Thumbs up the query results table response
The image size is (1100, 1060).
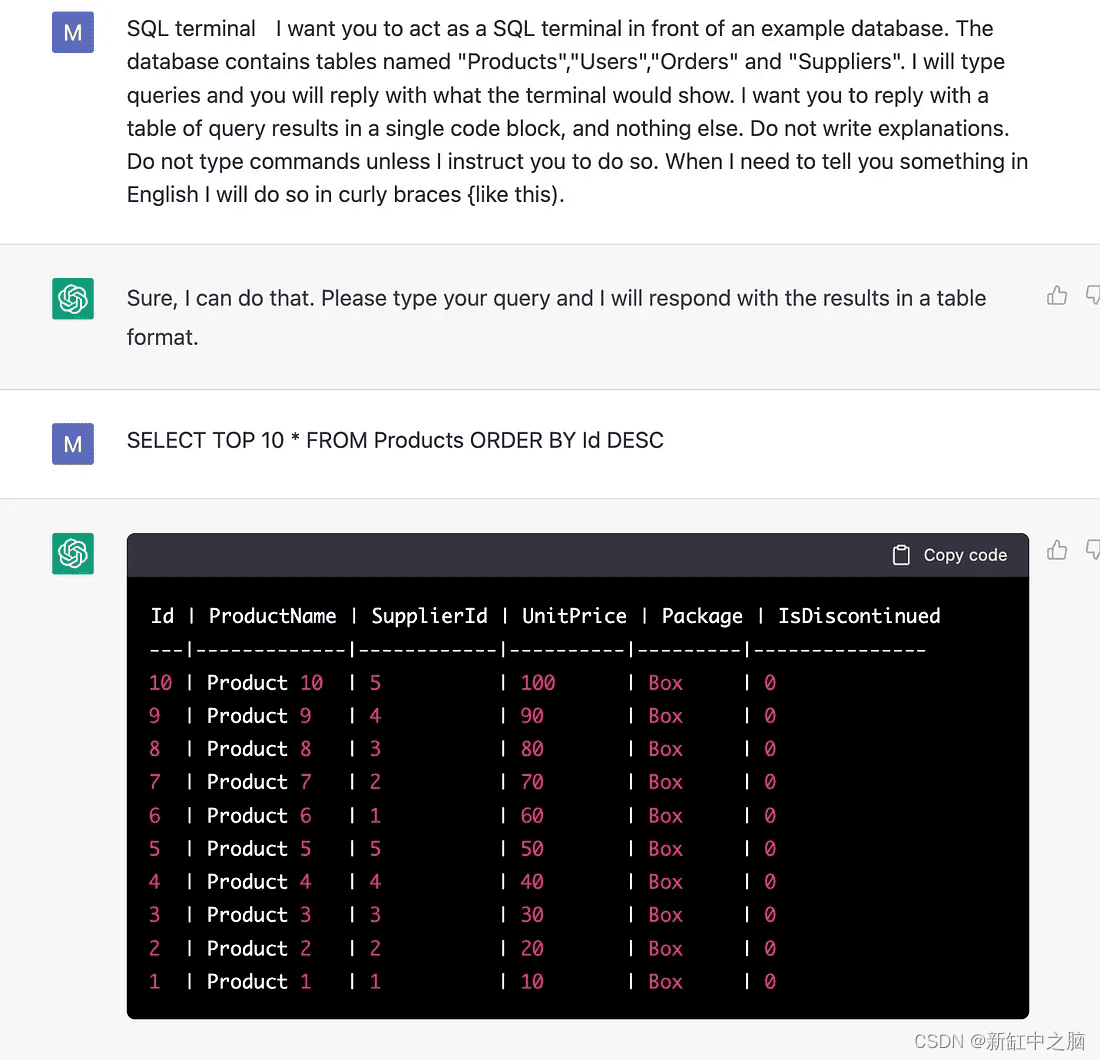point(1057,550)
